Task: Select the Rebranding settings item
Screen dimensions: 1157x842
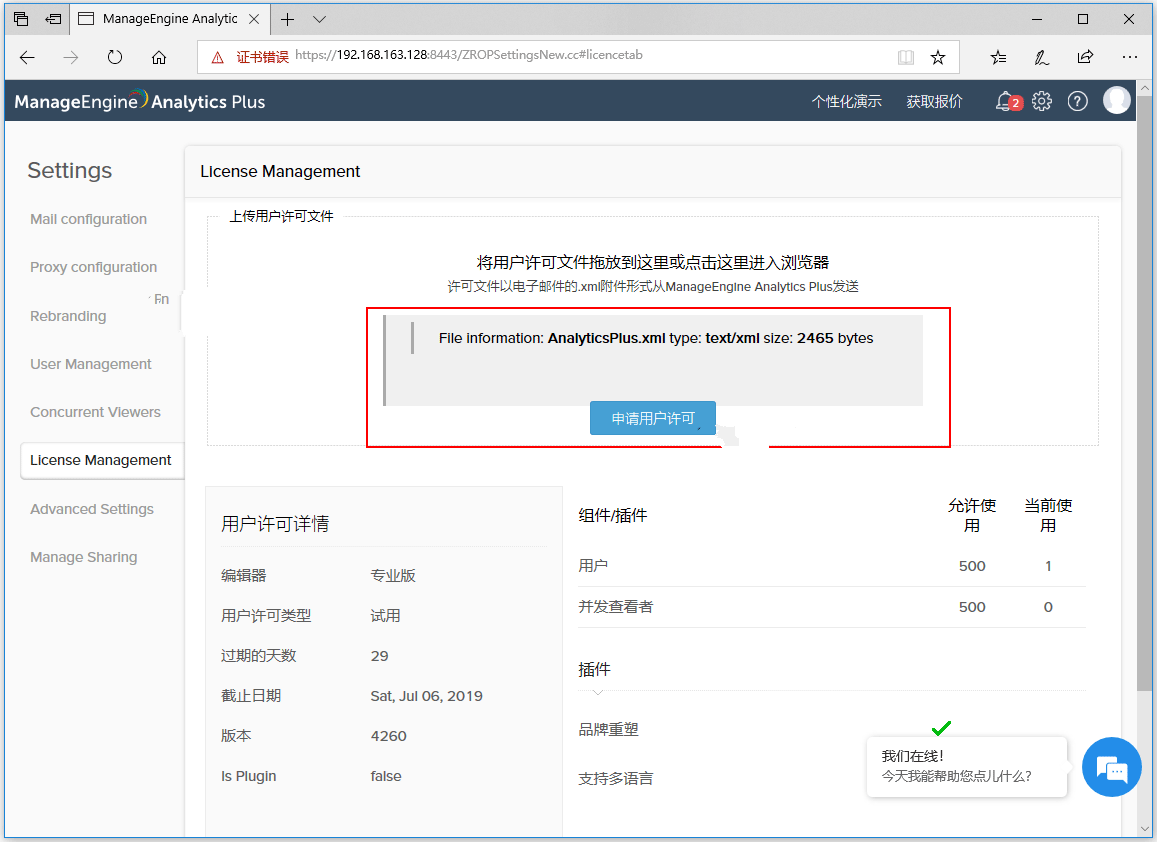Action: click(68, 316)
